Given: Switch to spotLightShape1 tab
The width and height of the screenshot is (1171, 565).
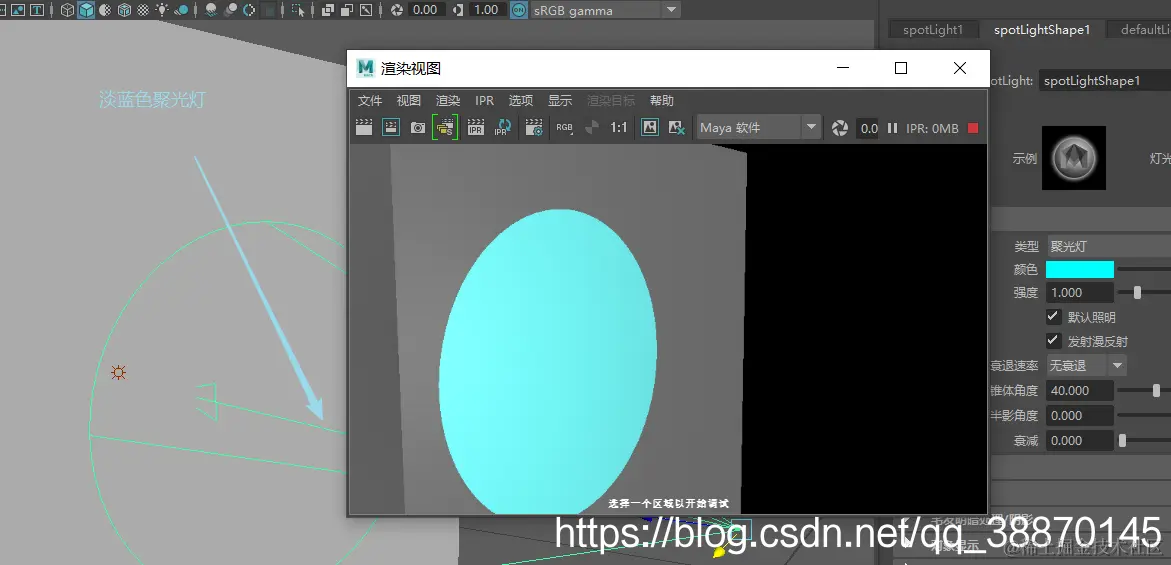Looking at the screenshot, I should (x=1042, y=30).
